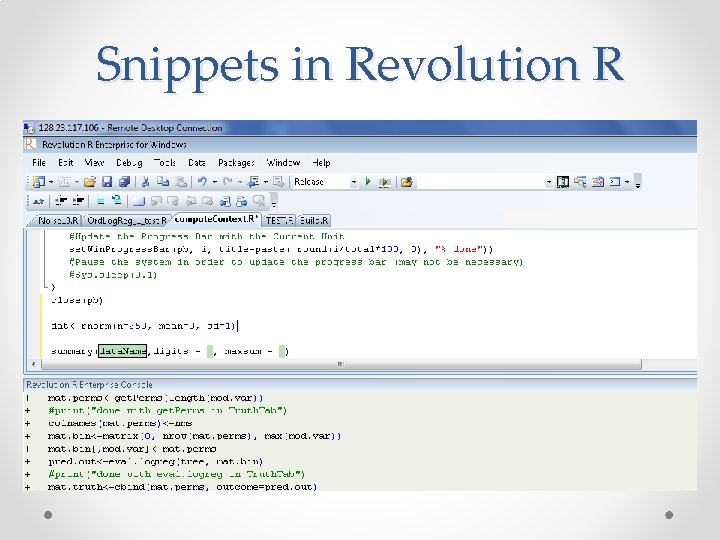This screenshot has height=540, width=720.
Task: Click the digits snippet placeholder field
Action: tap(210, 351)
